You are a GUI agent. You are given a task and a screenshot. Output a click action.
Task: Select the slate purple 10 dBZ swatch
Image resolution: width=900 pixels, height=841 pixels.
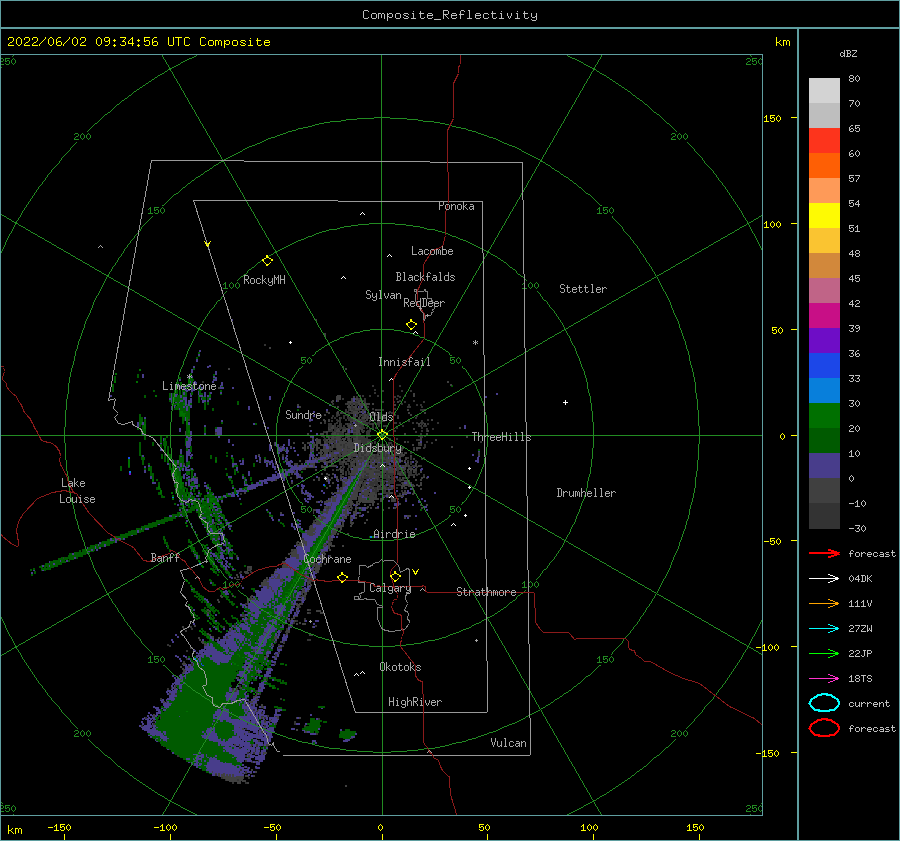(x=824, y=465)
